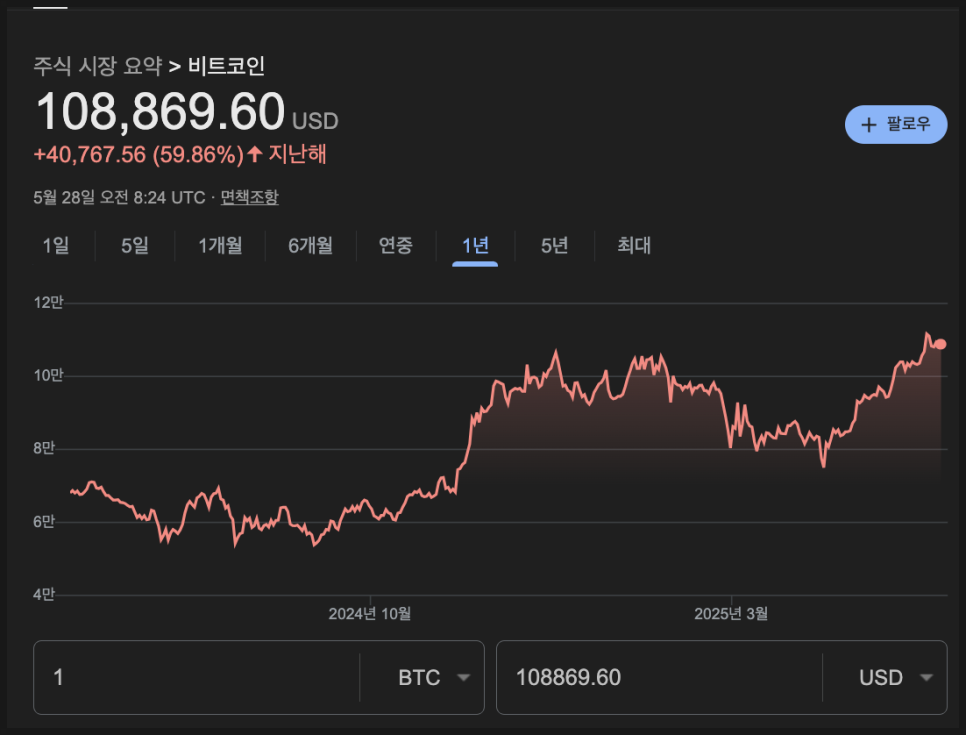The image size is (966, 735).
Task: Click the 2025년 3월 axis label
Action: point(731,614)
